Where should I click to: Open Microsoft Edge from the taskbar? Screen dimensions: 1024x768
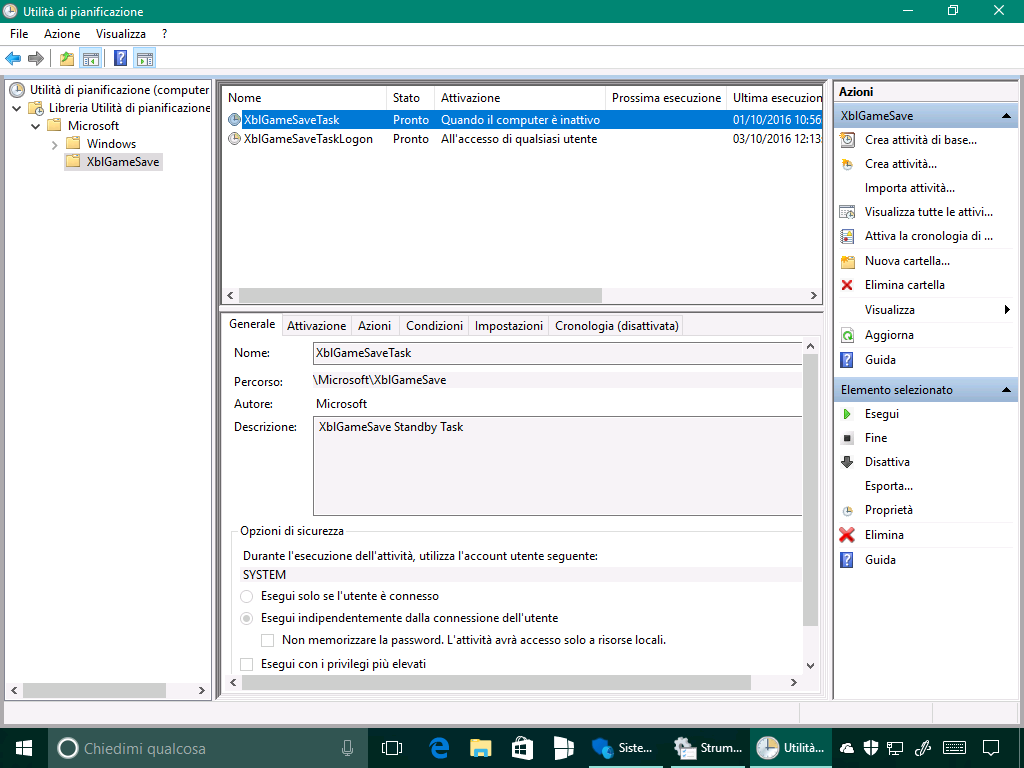tap(439, 748)
